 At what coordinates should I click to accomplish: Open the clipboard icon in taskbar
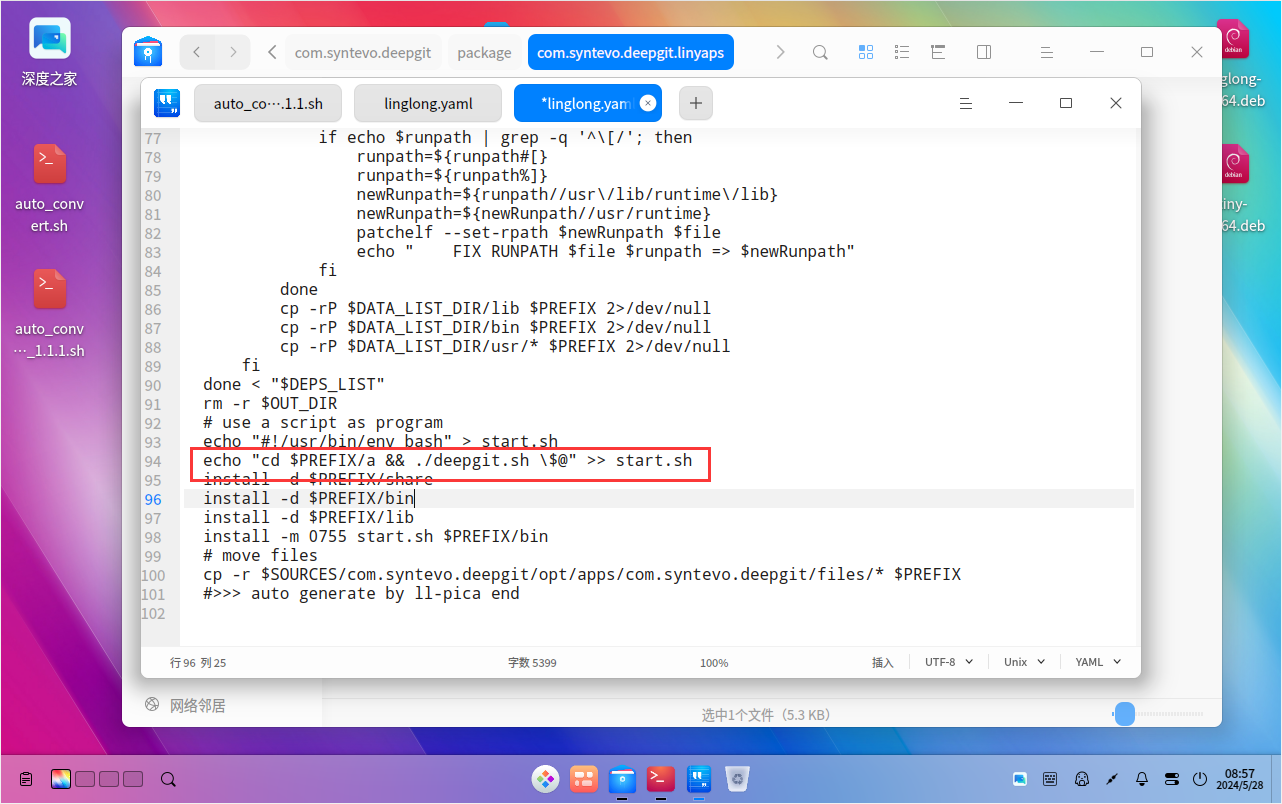point(26,779)
